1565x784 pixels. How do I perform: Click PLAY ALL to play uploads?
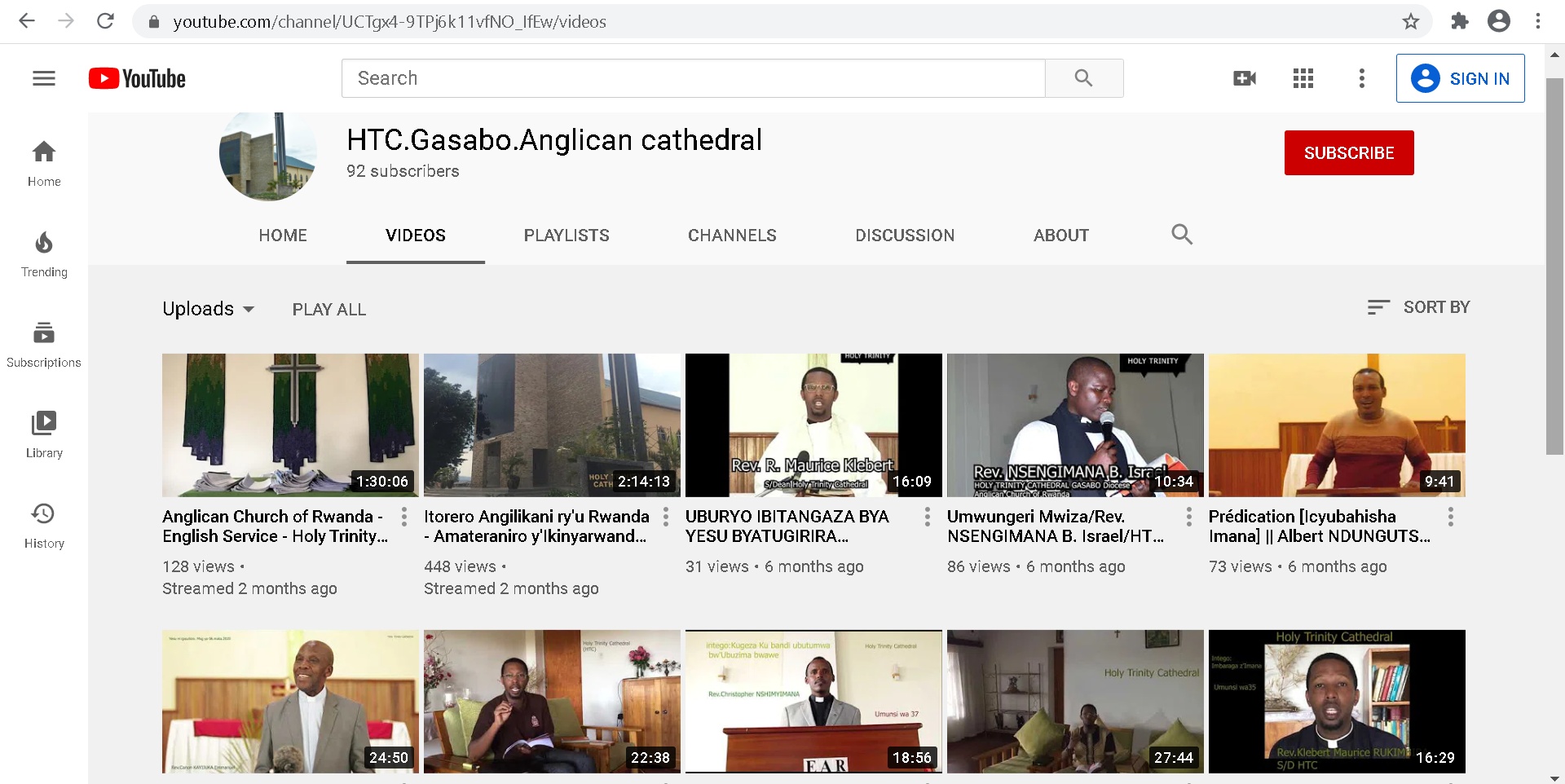pos(328,309)
